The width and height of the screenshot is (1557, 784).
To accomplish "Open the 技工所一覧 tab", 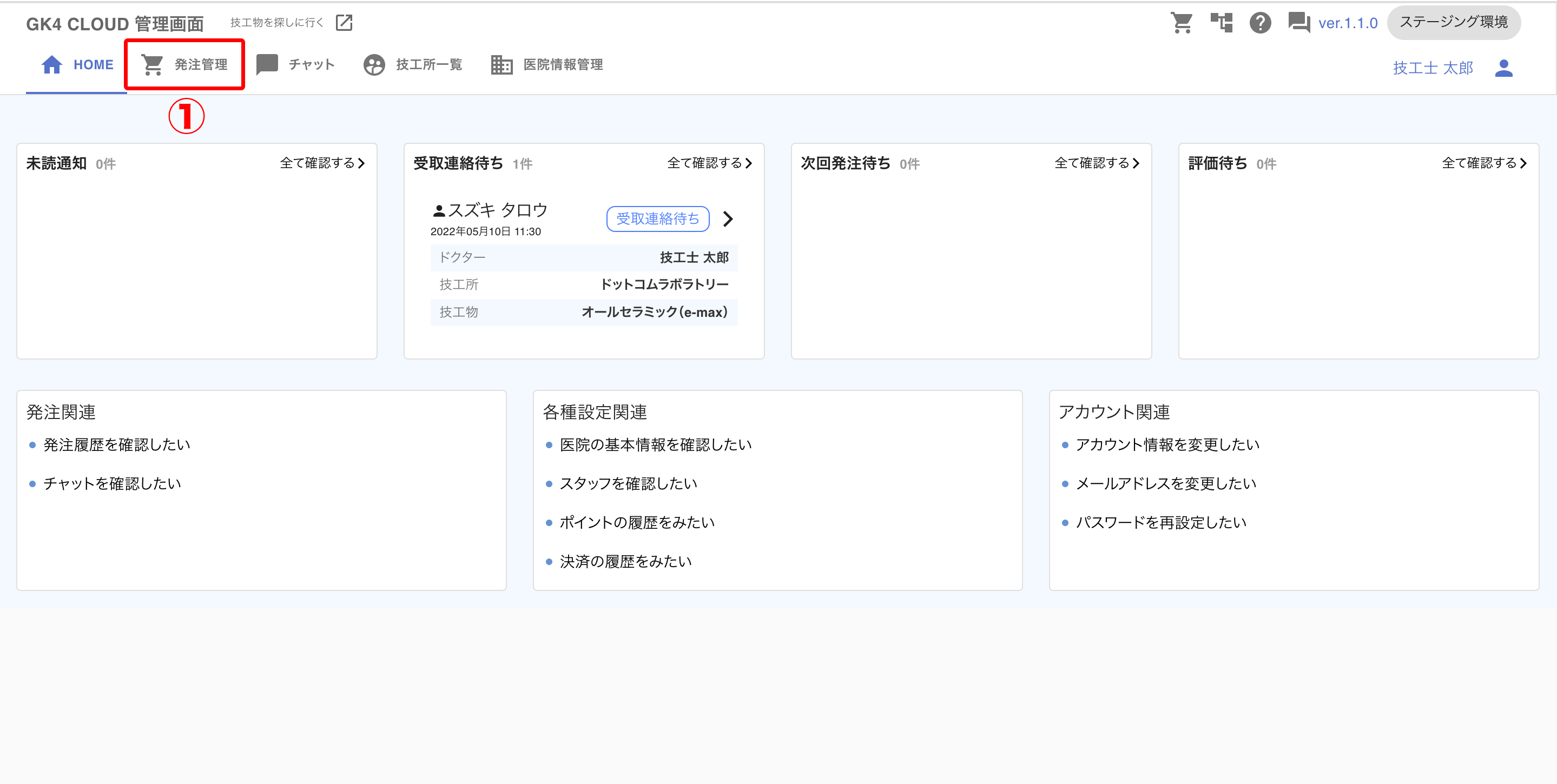I will (x=413, y=65).
